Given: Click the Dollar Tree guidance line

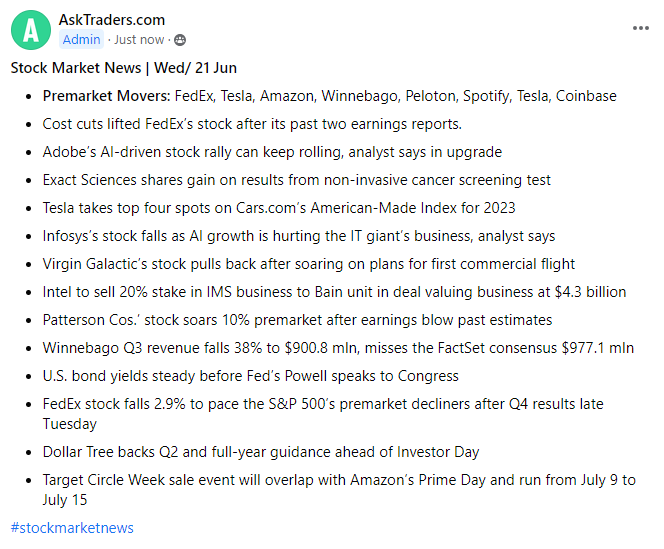Looking at the screenshot, I should pos(261,451).
